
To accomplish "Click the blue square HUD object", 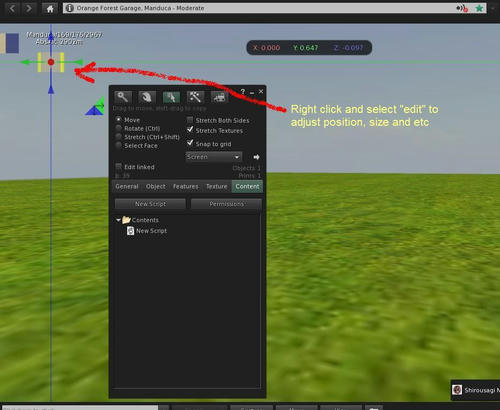I will [12, 43].
